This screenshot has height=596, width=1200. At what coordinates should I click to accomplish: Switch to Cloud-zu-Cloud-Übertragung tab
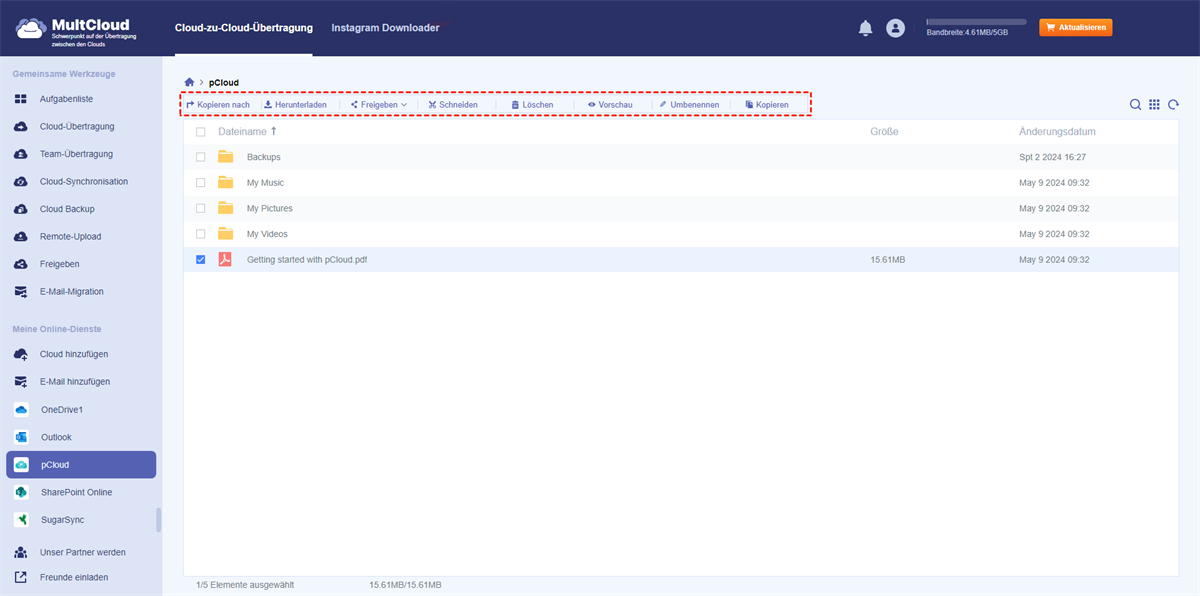[243, 28]
